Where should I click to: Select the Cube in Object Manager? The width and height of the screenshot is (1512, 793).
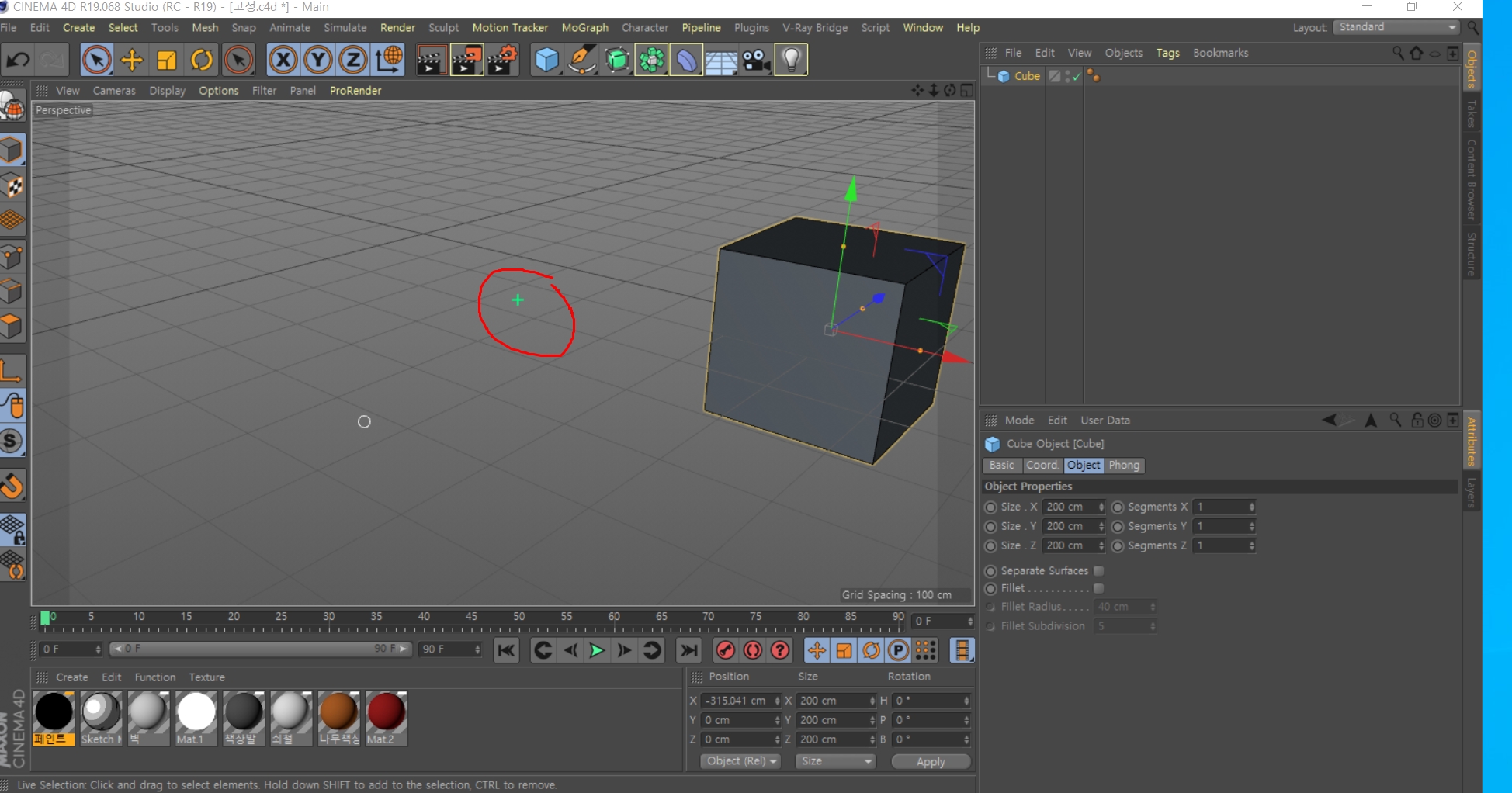click(x=1027, y=76)
